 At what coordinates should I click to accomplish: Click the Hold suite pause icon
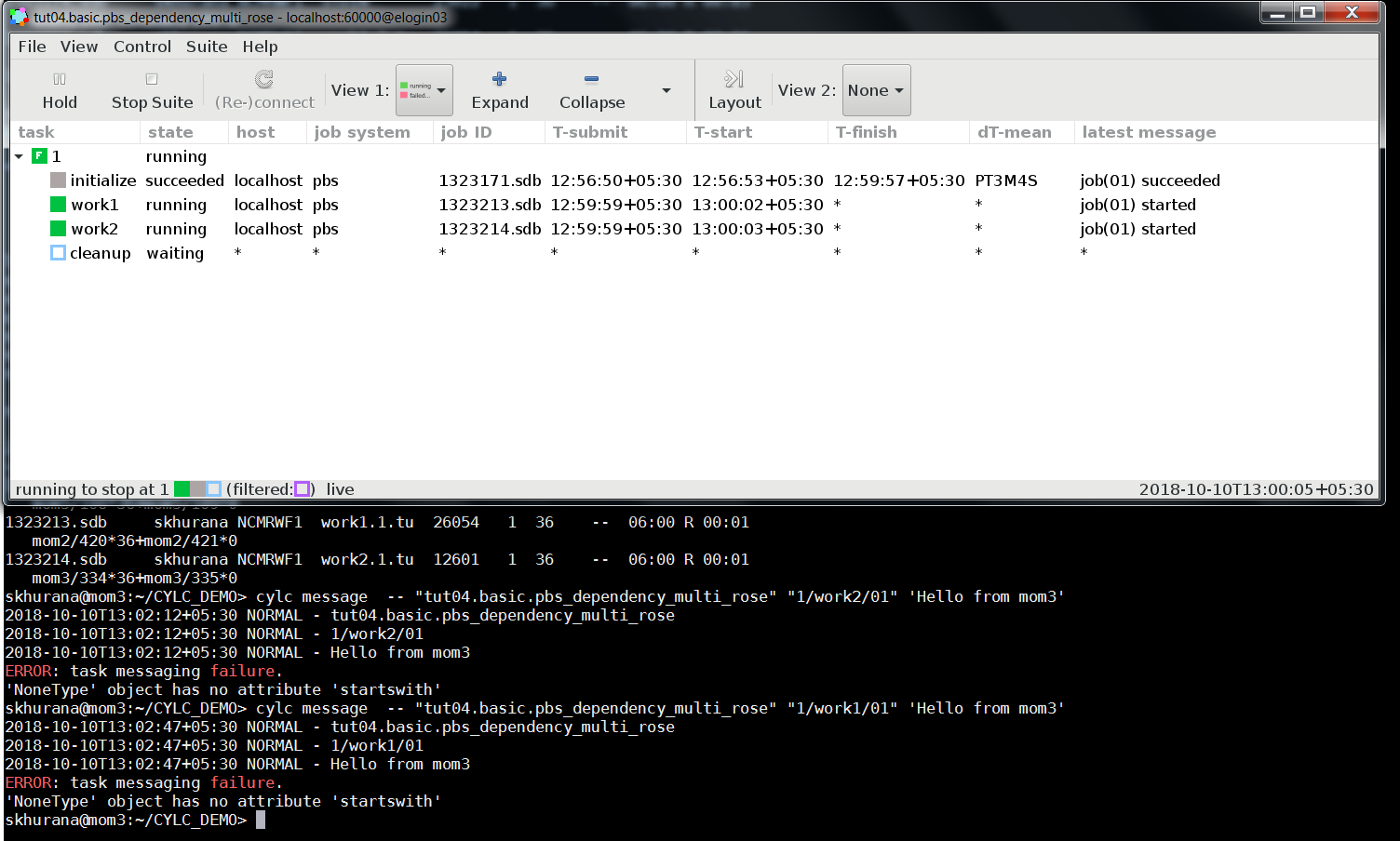tap(60, 79)
